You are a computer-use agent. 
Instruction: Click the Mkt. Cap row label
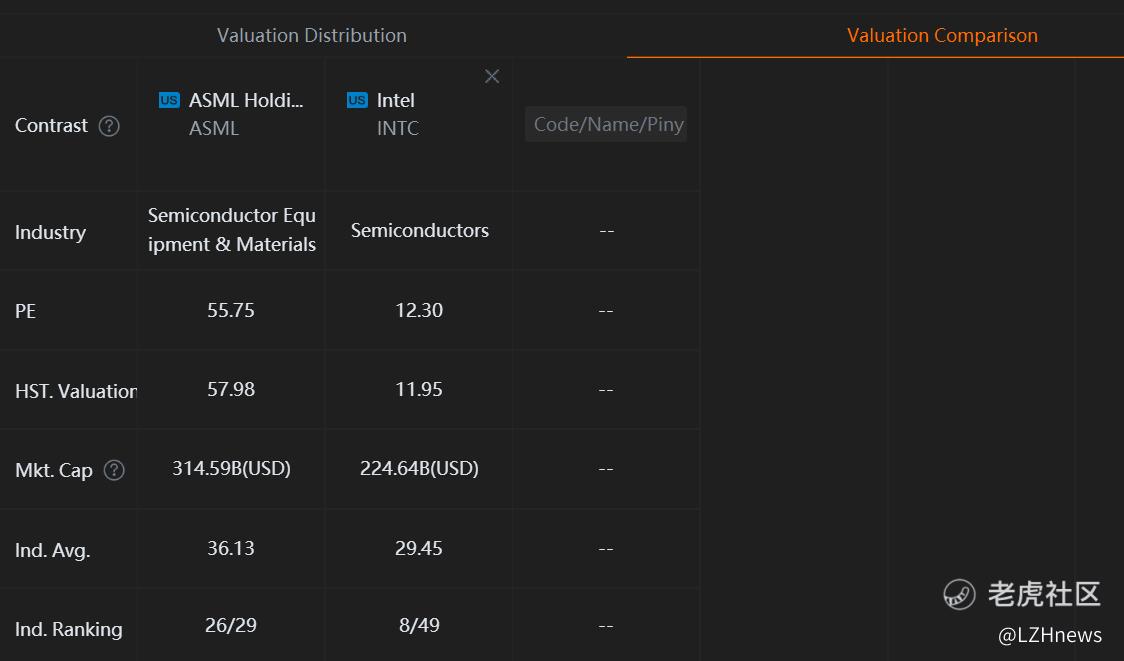click(54, 470)
